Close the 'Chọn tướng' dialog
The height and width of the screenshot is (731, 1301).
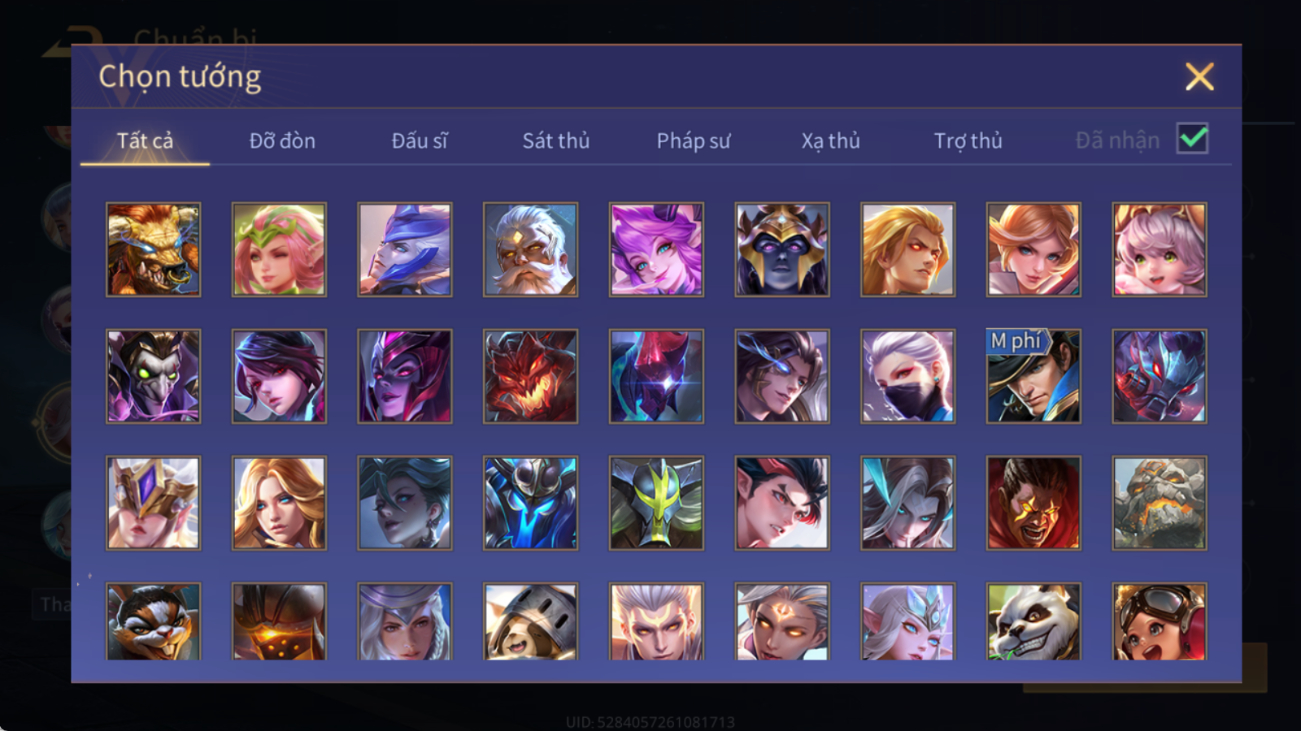click(x=1199, y=77)
